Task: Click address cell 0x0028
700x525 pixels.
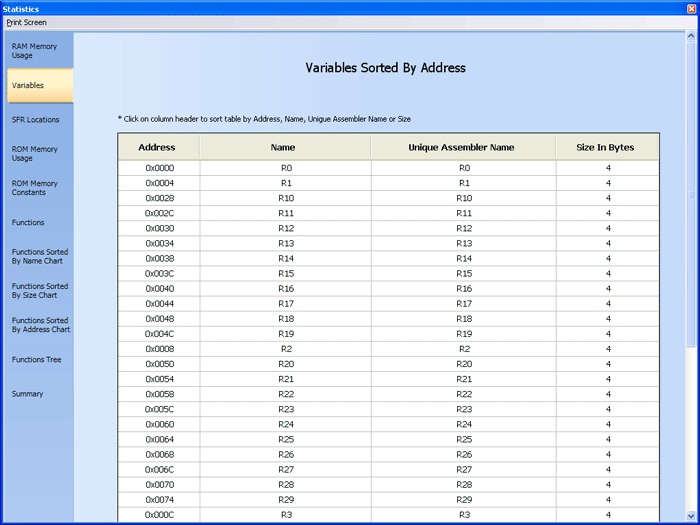Action: 159,198
